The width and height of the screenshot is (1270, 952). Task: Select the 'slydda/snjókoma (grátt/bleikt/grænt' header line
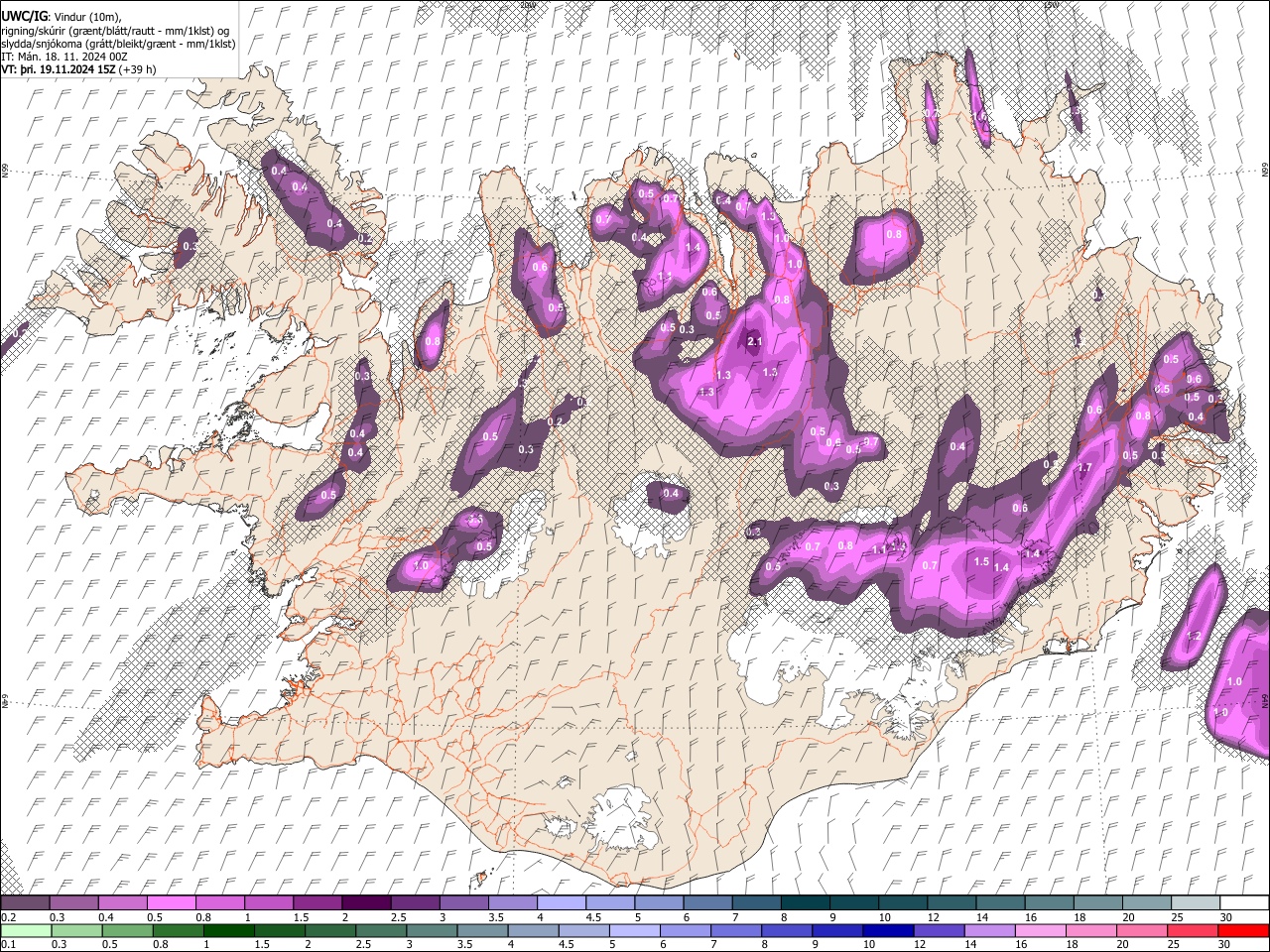click(118, 44)
